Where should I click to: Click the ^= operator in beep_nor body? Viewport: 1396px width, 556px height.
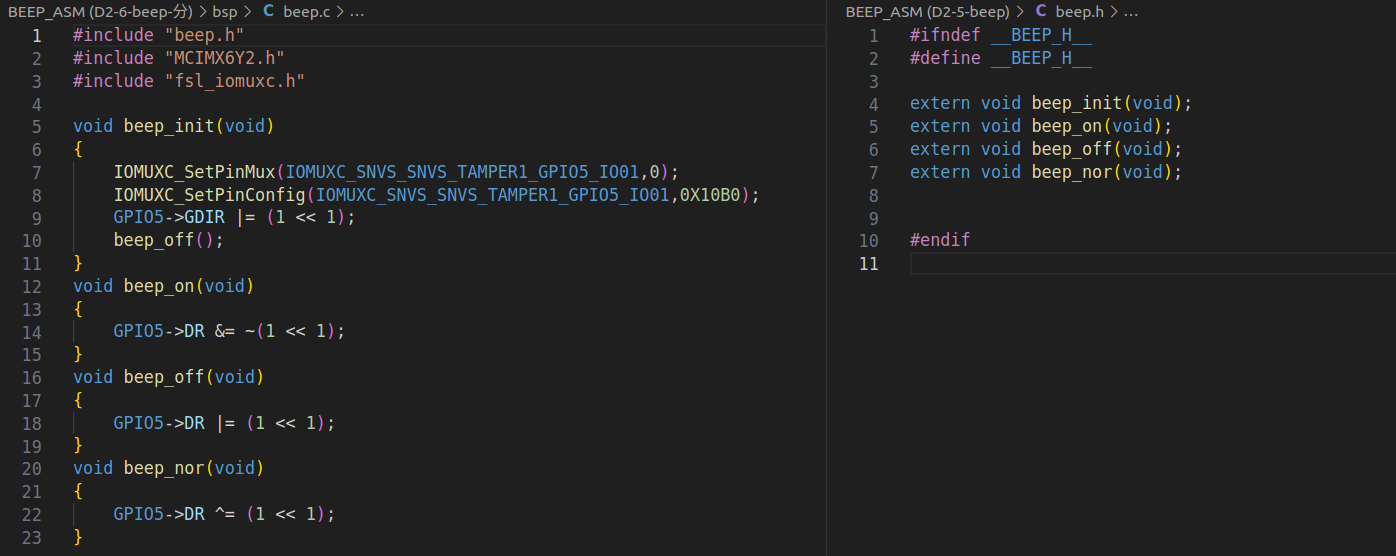click(x=224, y=514)
